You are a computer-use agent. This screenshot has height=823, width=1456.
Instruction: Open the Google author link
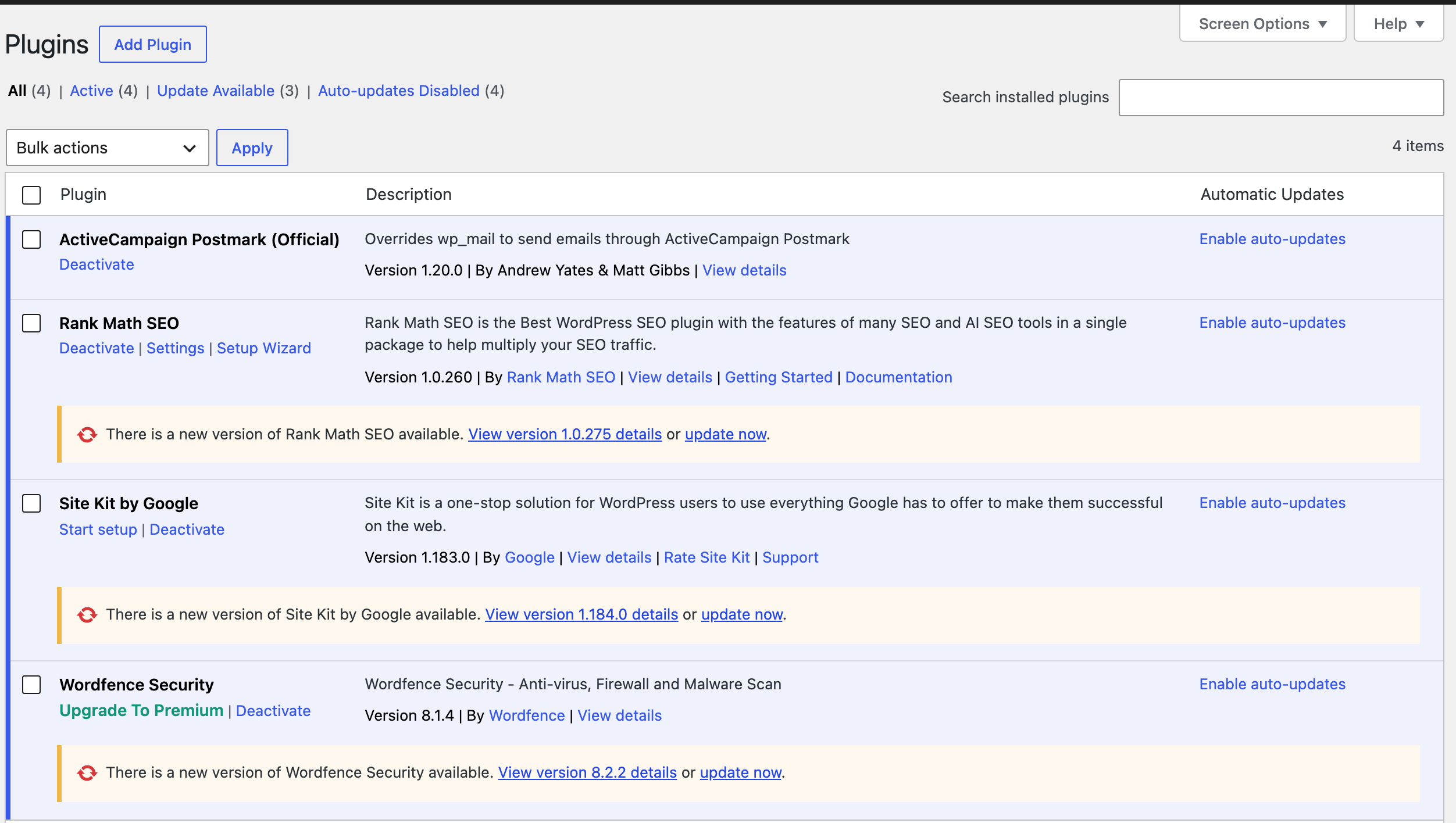pos(530,557)
